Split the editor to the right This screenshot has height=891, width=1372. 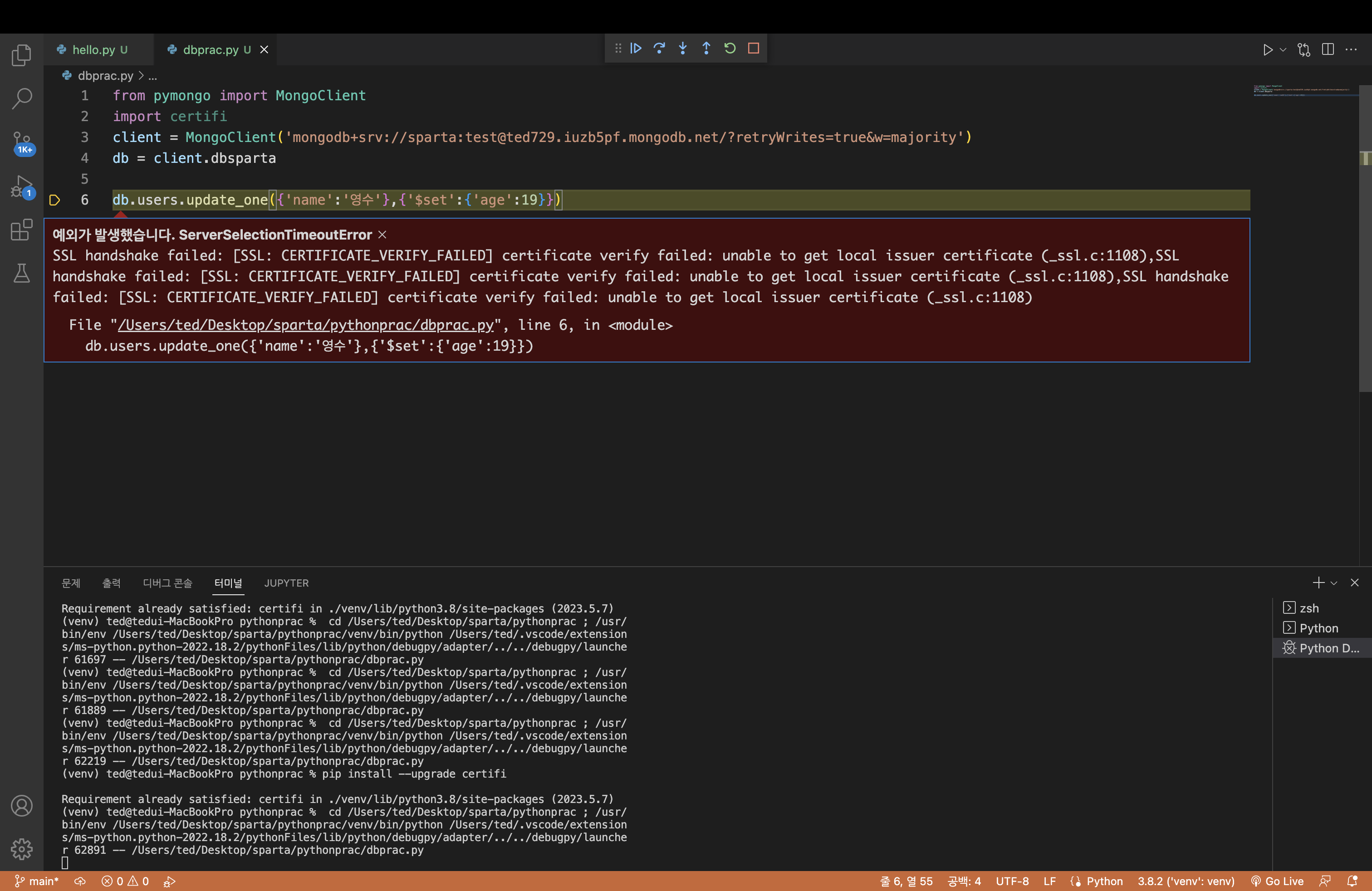pos(1328,49)
